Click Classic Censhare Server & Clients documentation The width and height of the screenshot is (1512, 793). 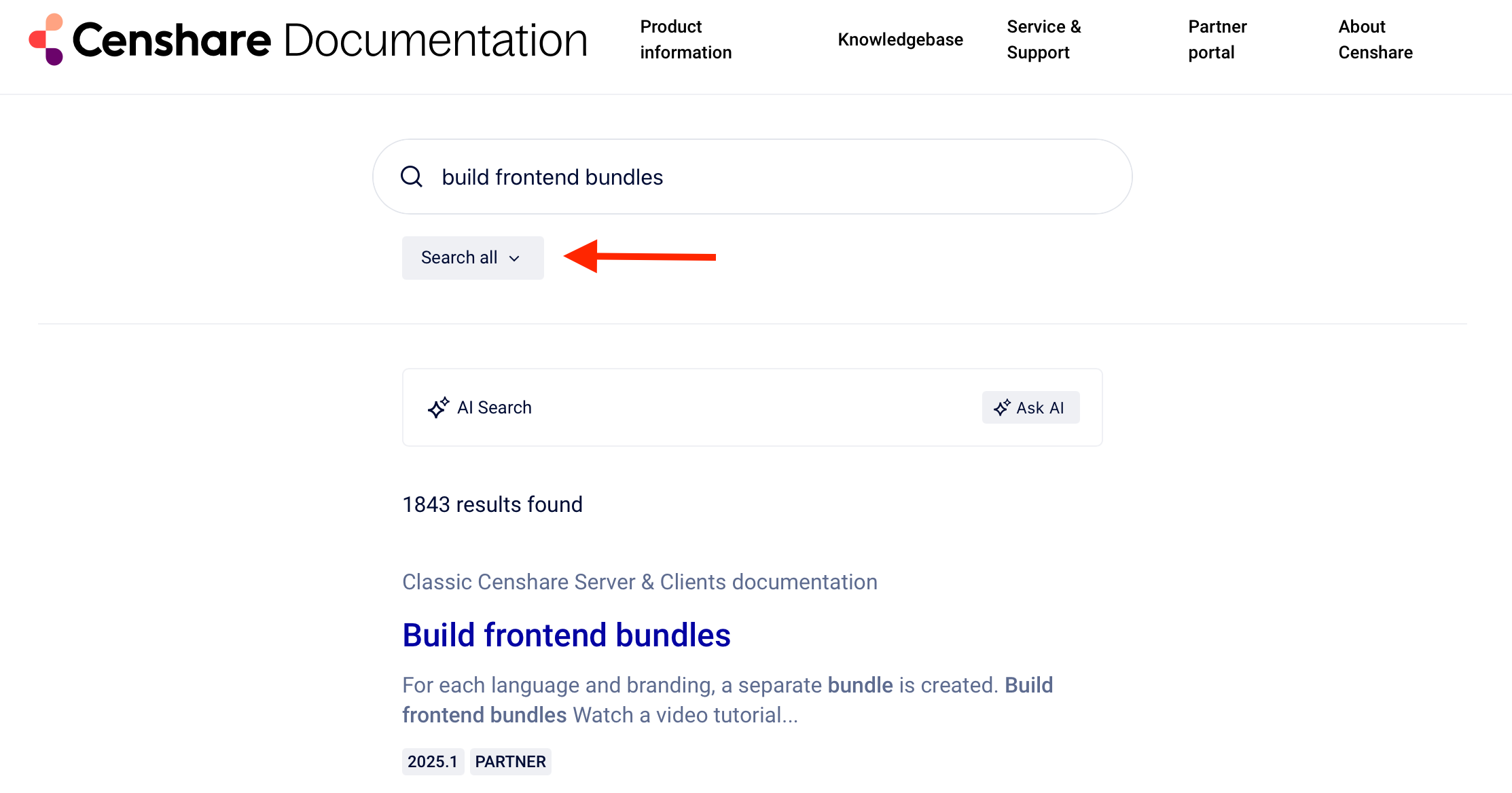tap(639, 582)
